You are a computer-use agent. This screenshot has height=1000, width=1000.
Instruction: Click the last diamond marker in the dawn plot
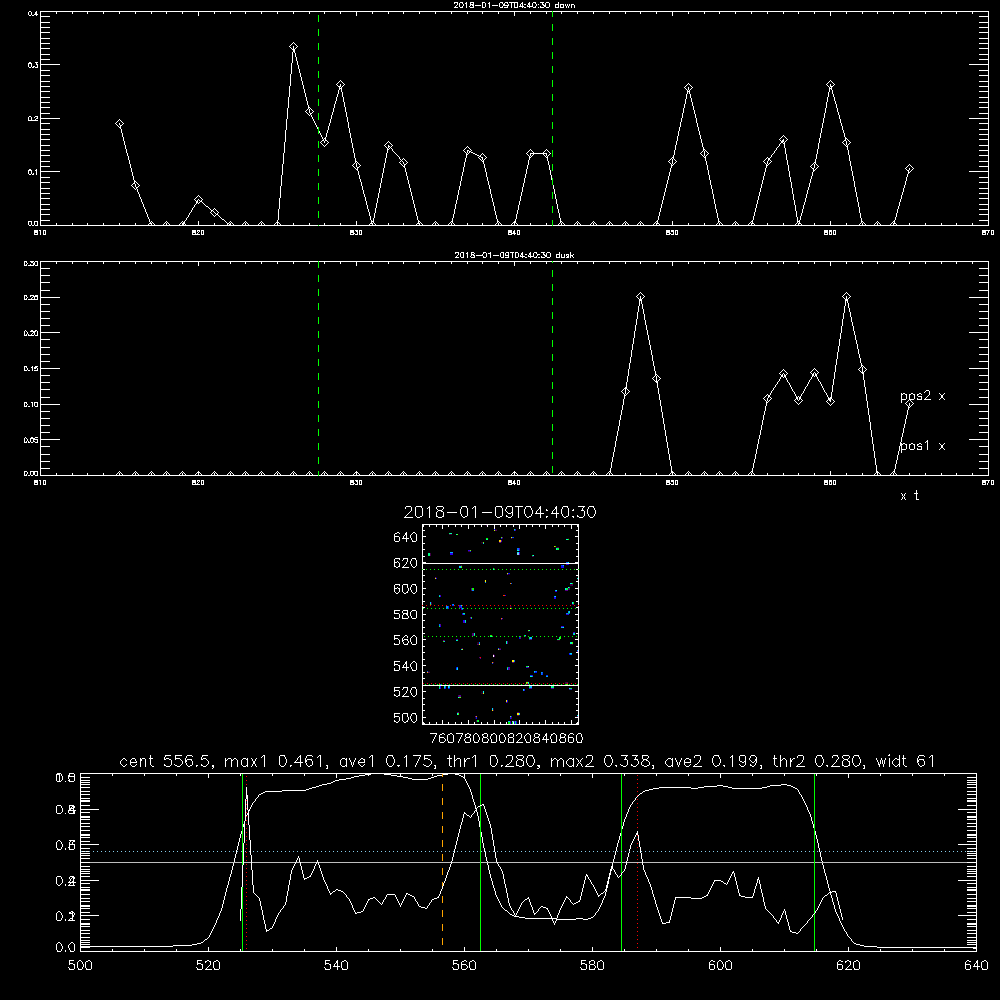[x=909, y=169]
